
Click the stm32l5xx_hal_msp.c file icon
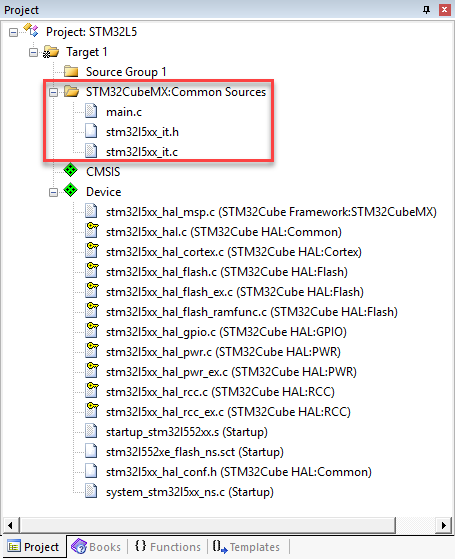point(91,211)
